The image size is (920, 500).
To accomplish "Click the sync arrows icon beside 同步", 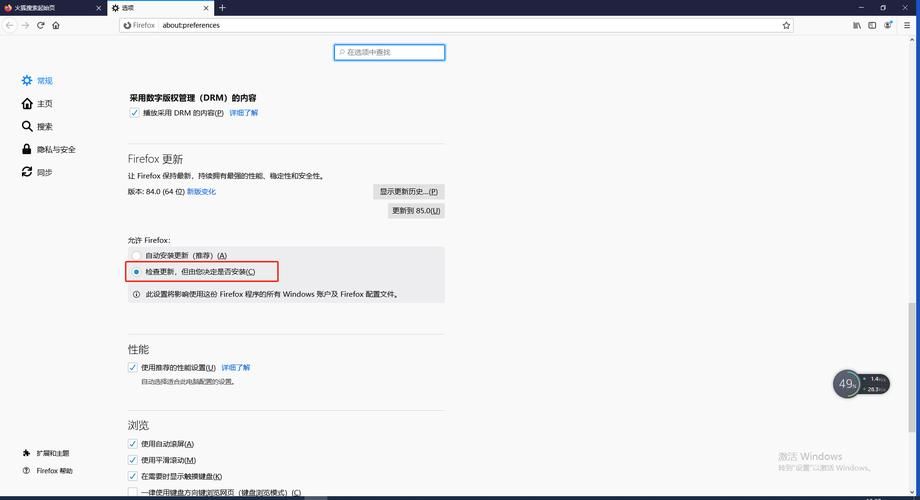I will coord(27,171).
